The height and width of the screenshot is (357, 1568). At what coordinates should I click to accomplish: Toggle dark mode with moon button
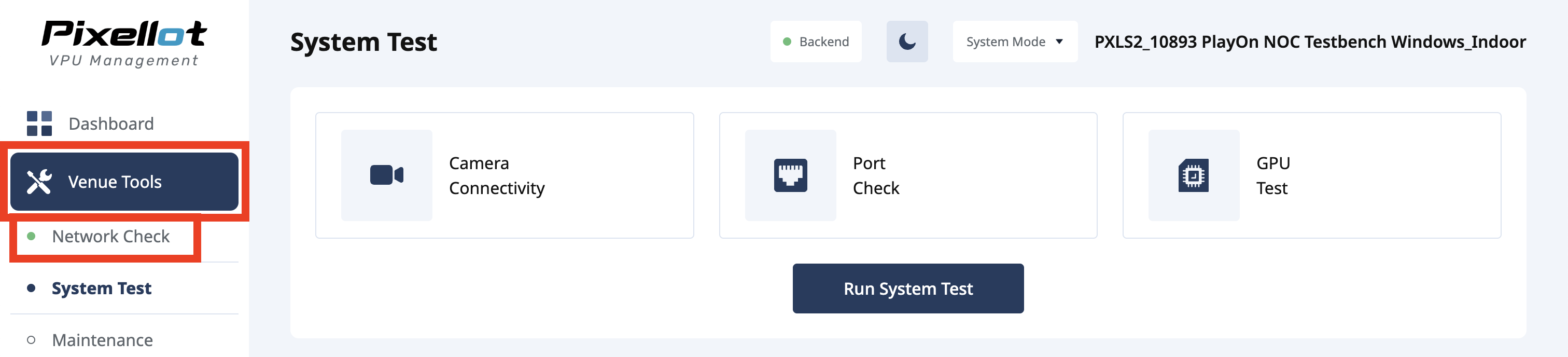point(906,42)
